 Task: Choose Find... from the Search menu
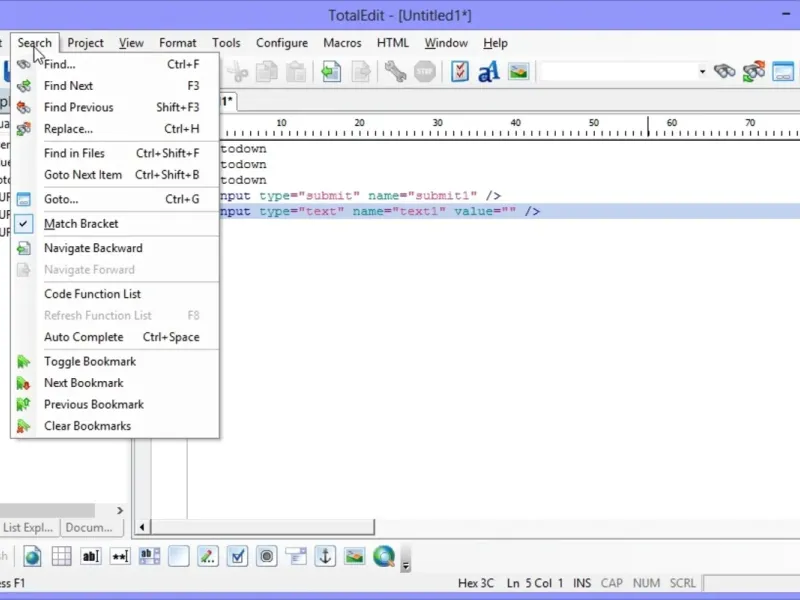pos(115,64)
